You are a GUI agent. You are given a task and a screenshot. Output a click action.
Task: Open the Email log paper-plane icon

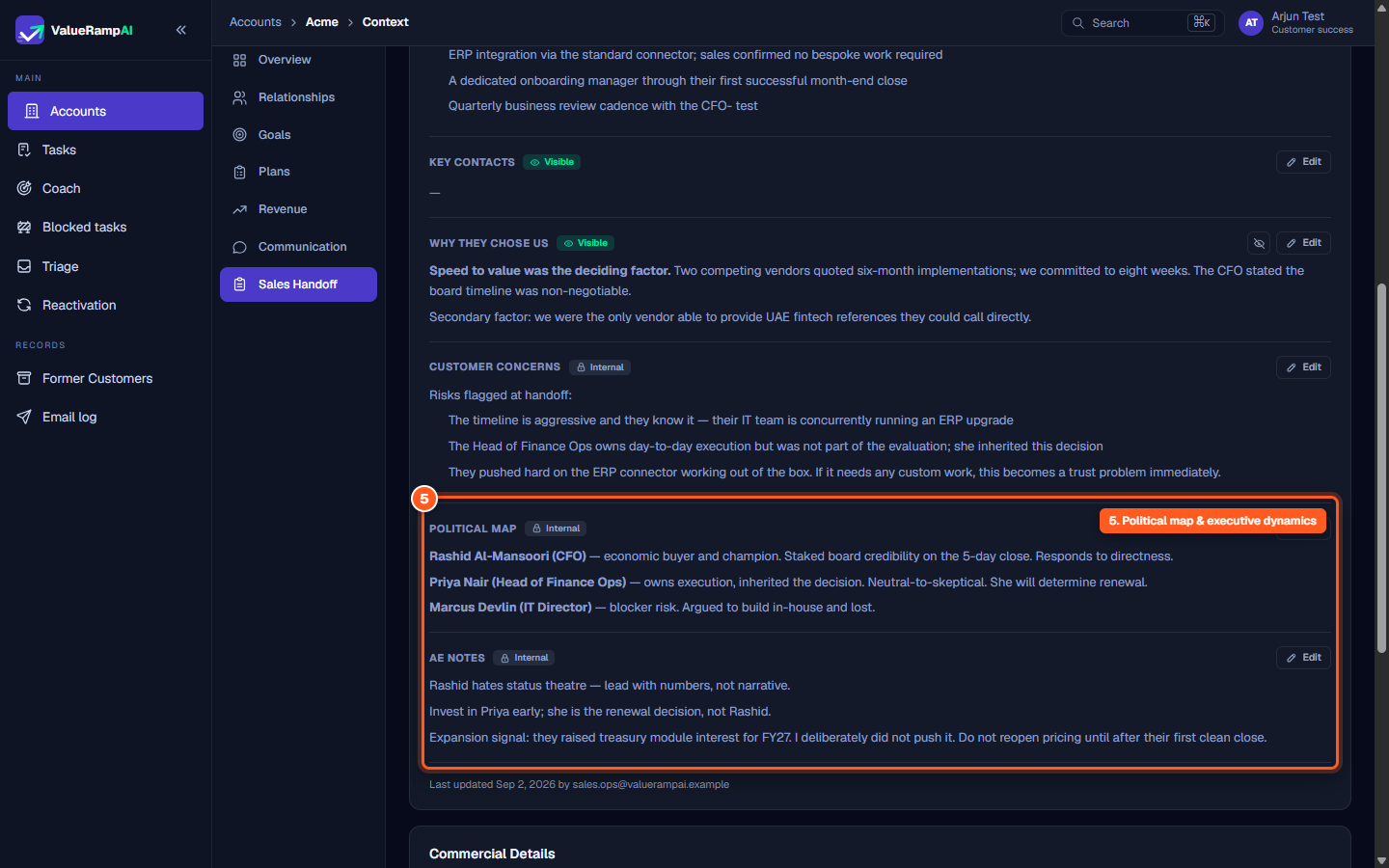click(x=24, y=417)
